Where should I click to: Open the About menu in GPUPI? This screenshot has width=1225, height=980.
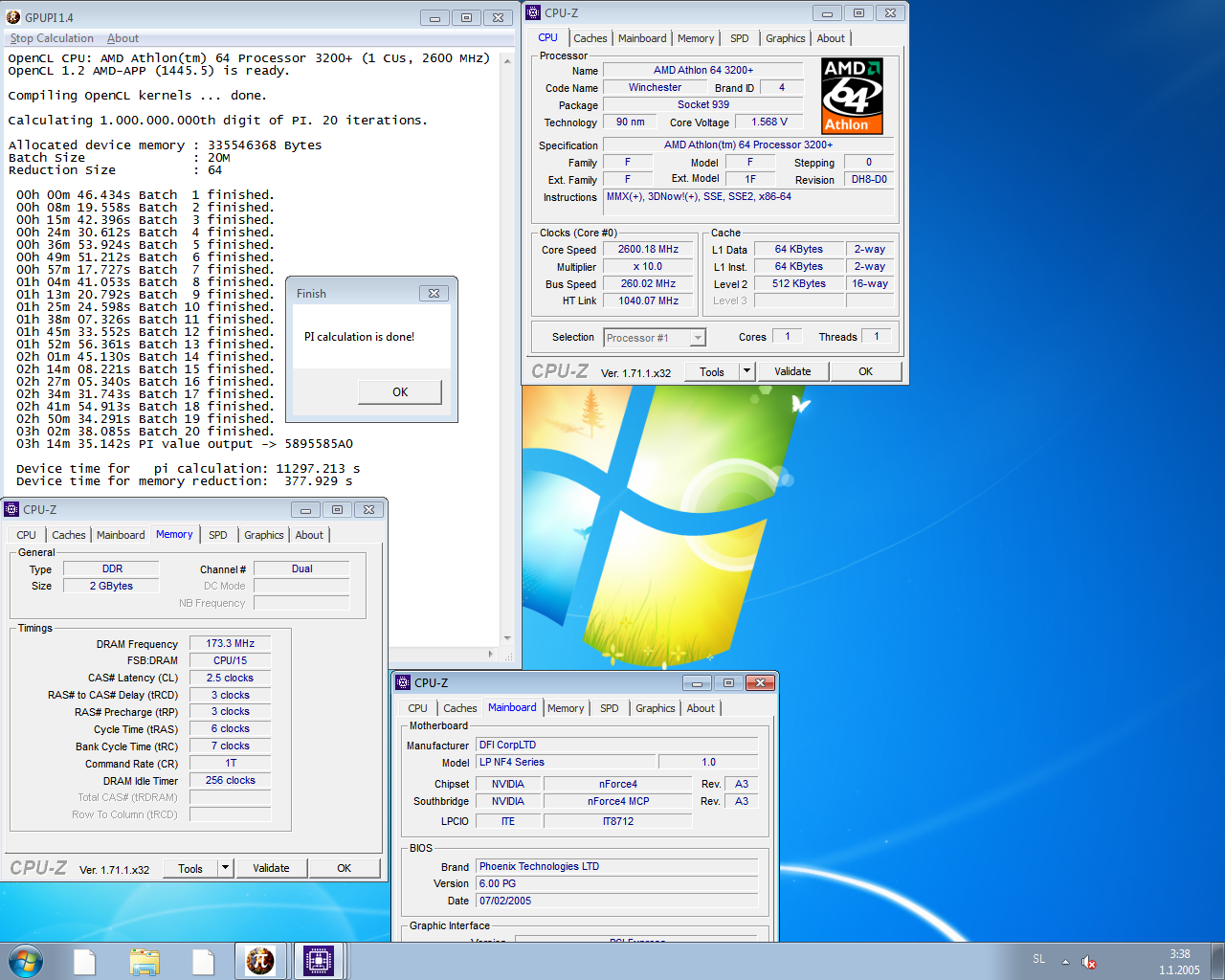tap(122, 38)
